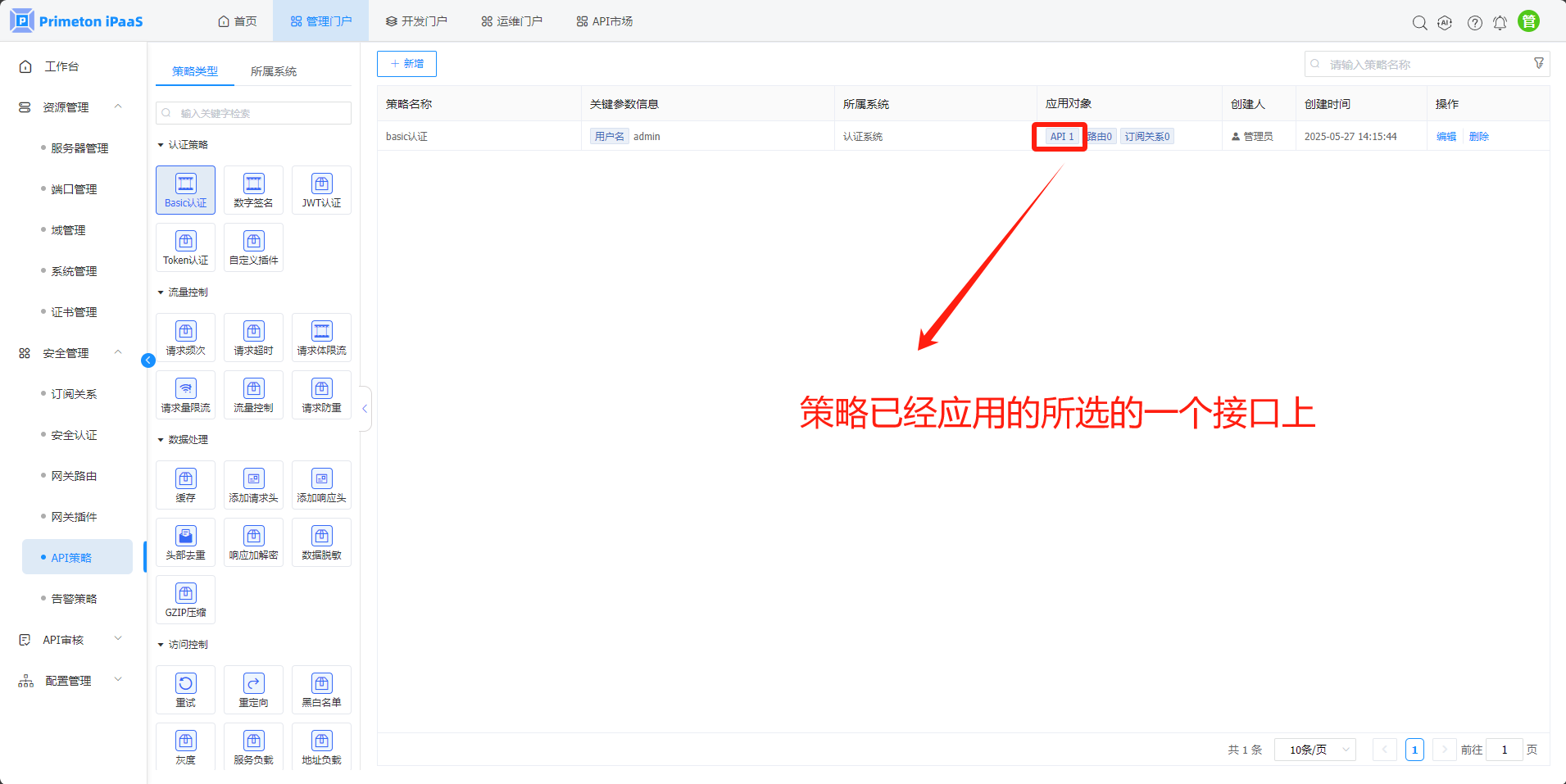Click the 新增 button
1566x784 pixels.
[x=406, y=64]
